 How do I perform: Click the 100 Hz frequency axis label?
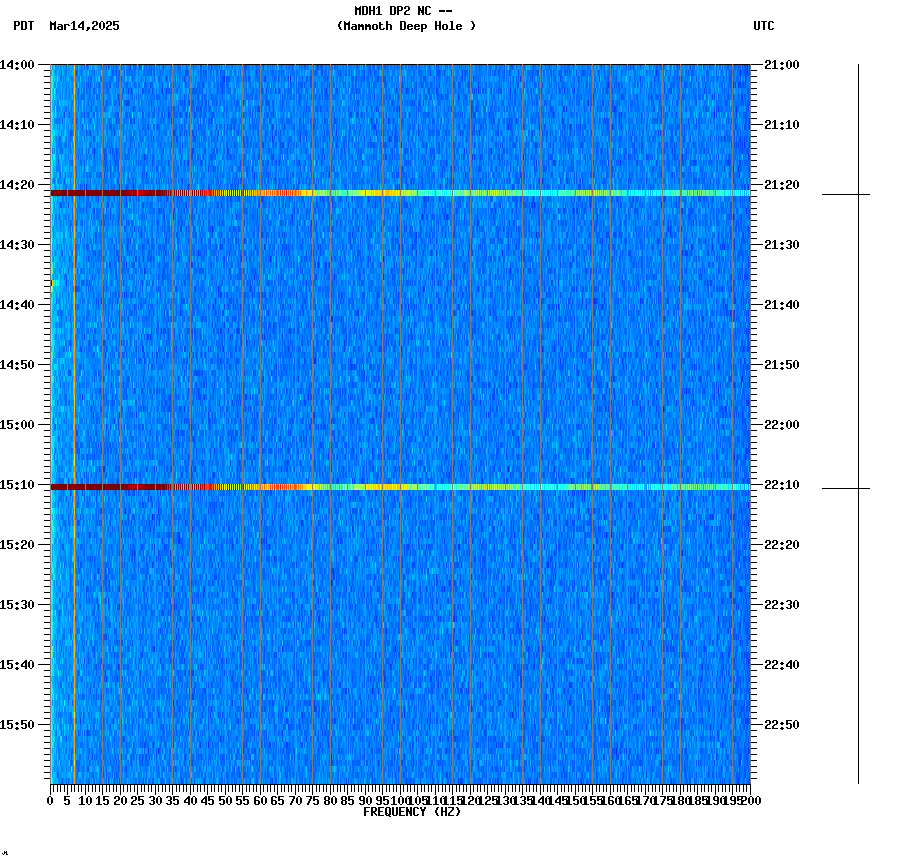pyautogui.click(x=398, y=799)
